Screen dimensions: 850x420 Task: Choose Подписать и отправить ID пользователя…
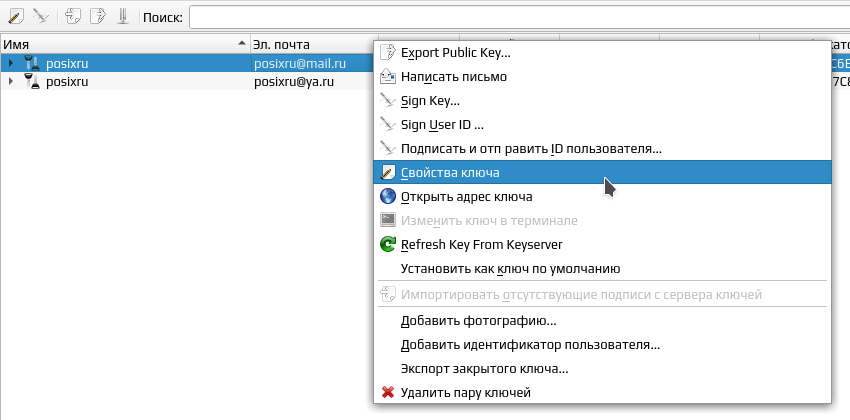(602, 148)
